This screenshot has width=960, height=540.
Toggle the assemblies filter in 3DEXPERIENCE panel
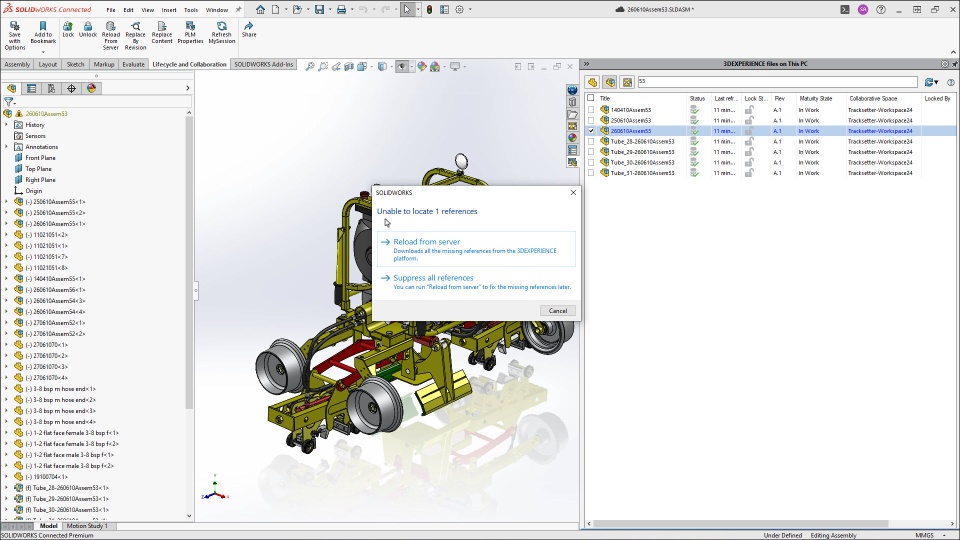pyautogui.click(x=610, y=82)
